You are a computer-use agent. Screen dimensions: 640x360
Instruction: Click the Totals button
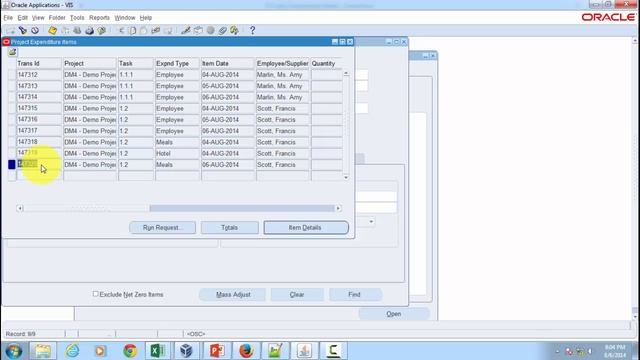click(229, 227)
